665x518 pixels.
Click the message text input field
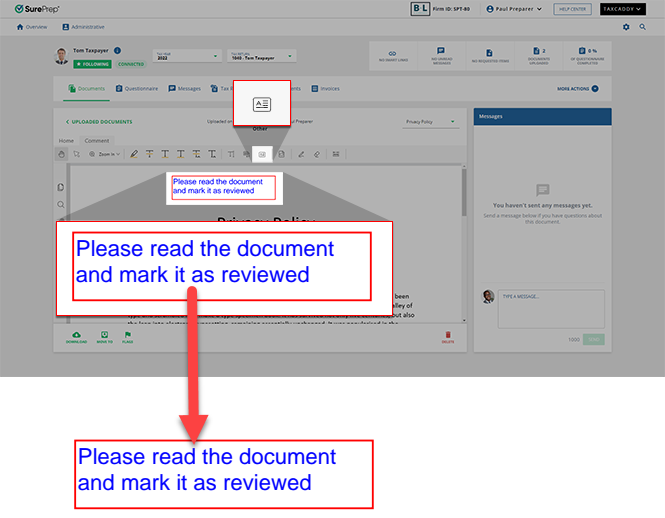click(551, 309)
